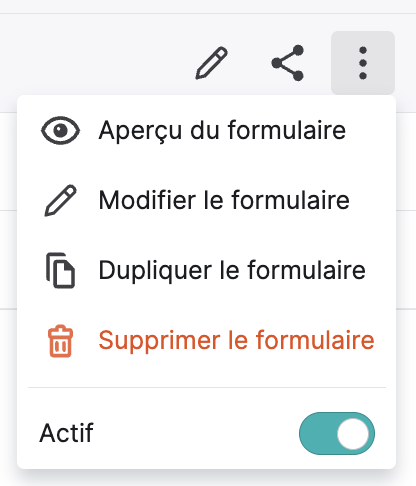Click the top strip above the toolbar icons
The height and width of the screenshot is (486, 416).
[x=208, y=7]
